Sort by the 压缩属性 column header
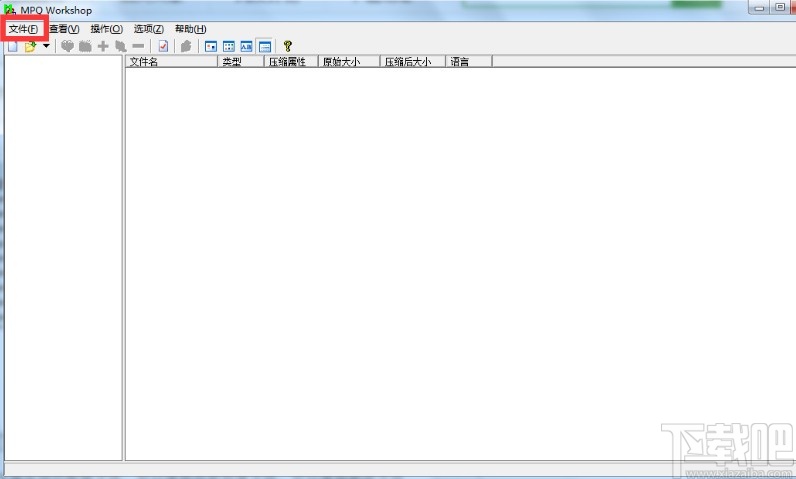The image size is (796, 479). (291, 61)
